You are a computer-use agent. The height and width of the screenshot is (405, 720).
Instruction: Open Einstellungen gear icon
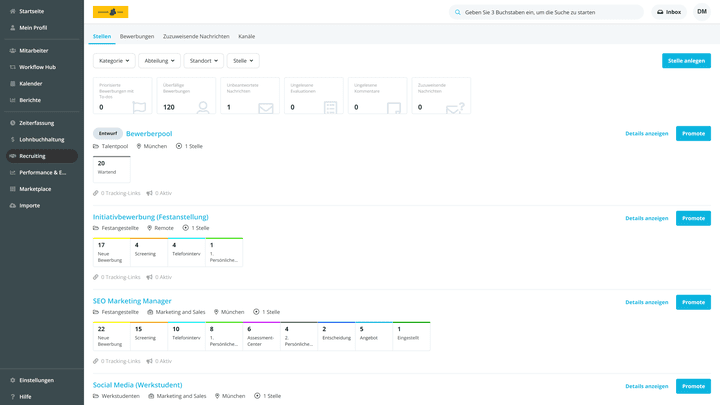[x=12, y=380]
